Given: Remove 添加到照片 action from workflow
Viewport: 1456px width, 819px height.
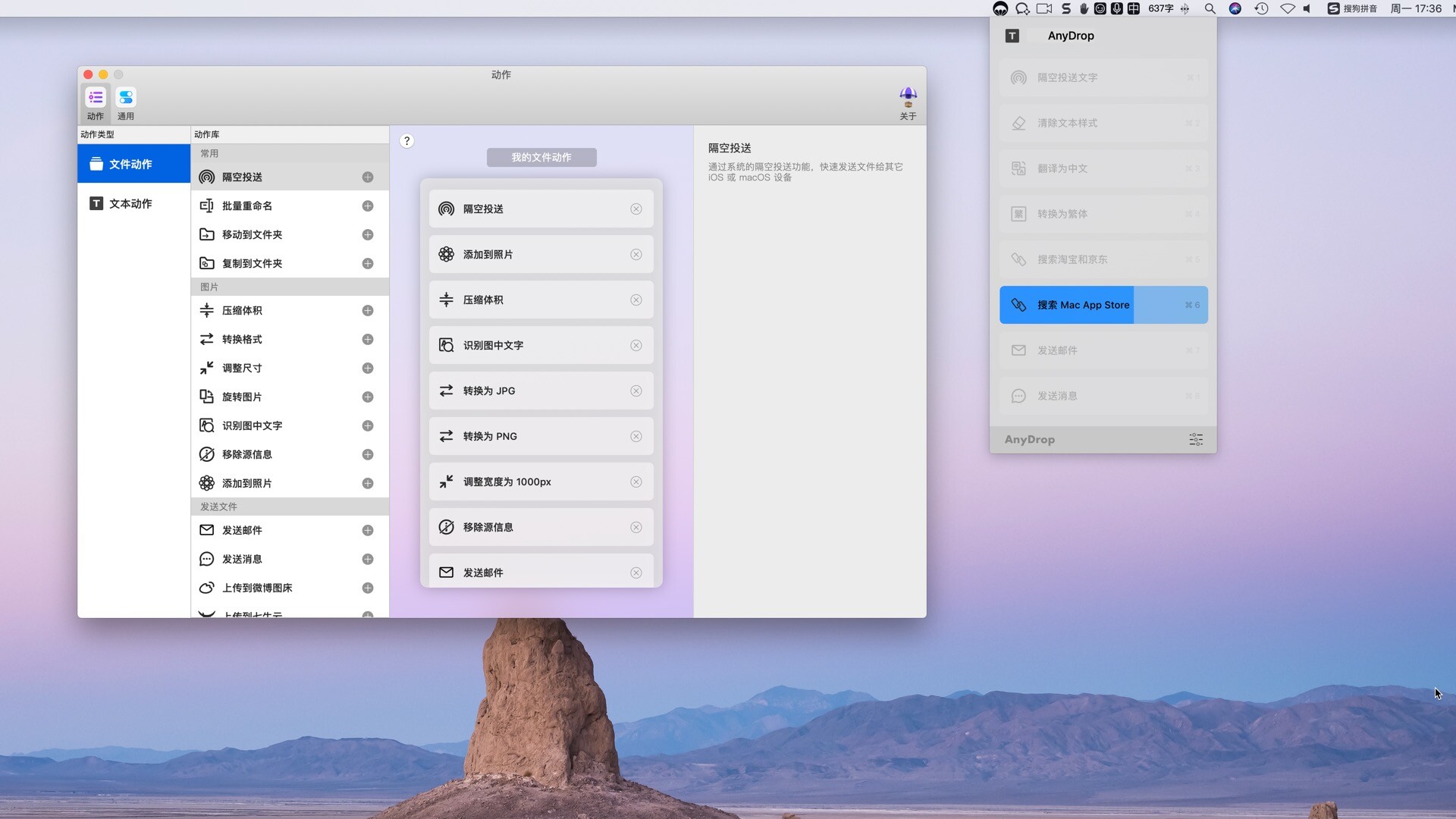Looking at the screenshot, I should point(636,254).
